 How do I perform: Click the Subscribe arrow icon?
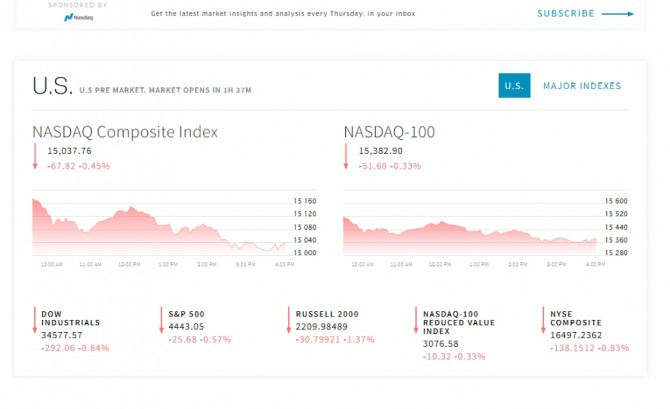(x=617, y=14)
